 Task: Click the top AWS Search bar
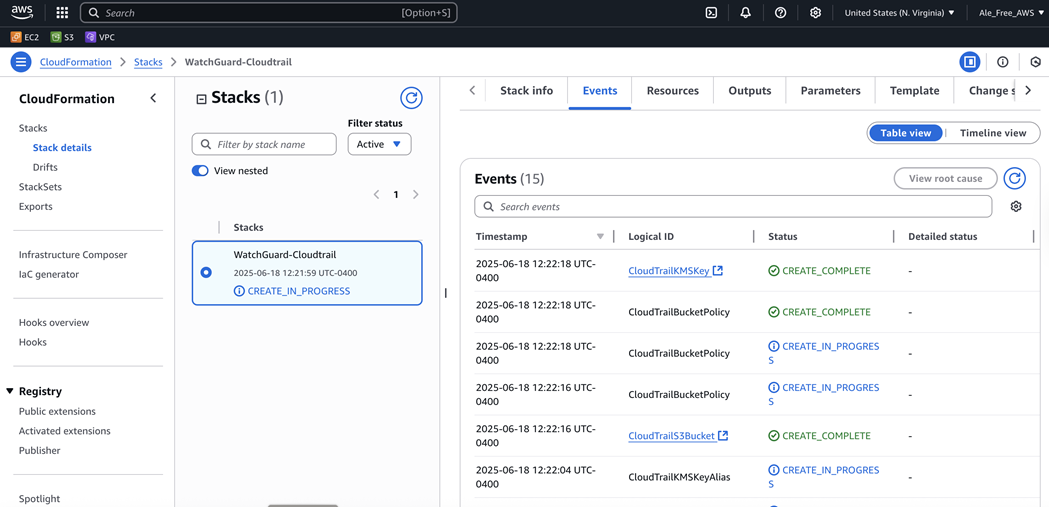[268, 13]
